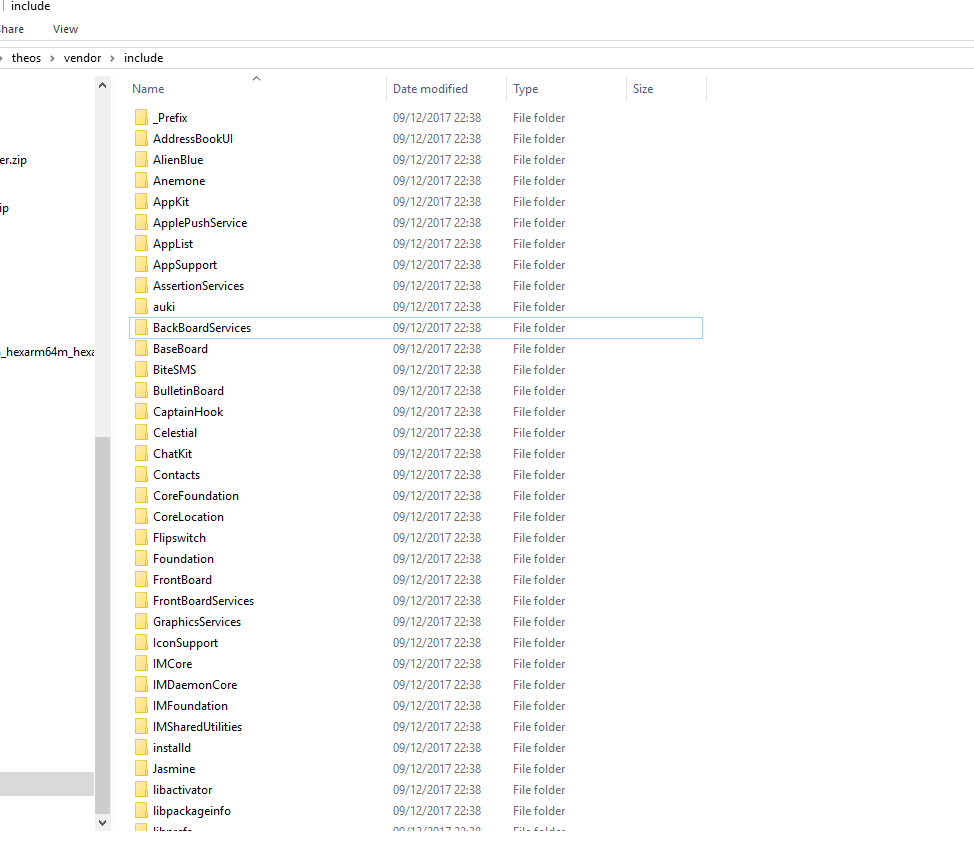Image resolution: width=974 pixels, height=853 pixels.
Task: Navigate to theos in breadcrumb
Action: 26,58
